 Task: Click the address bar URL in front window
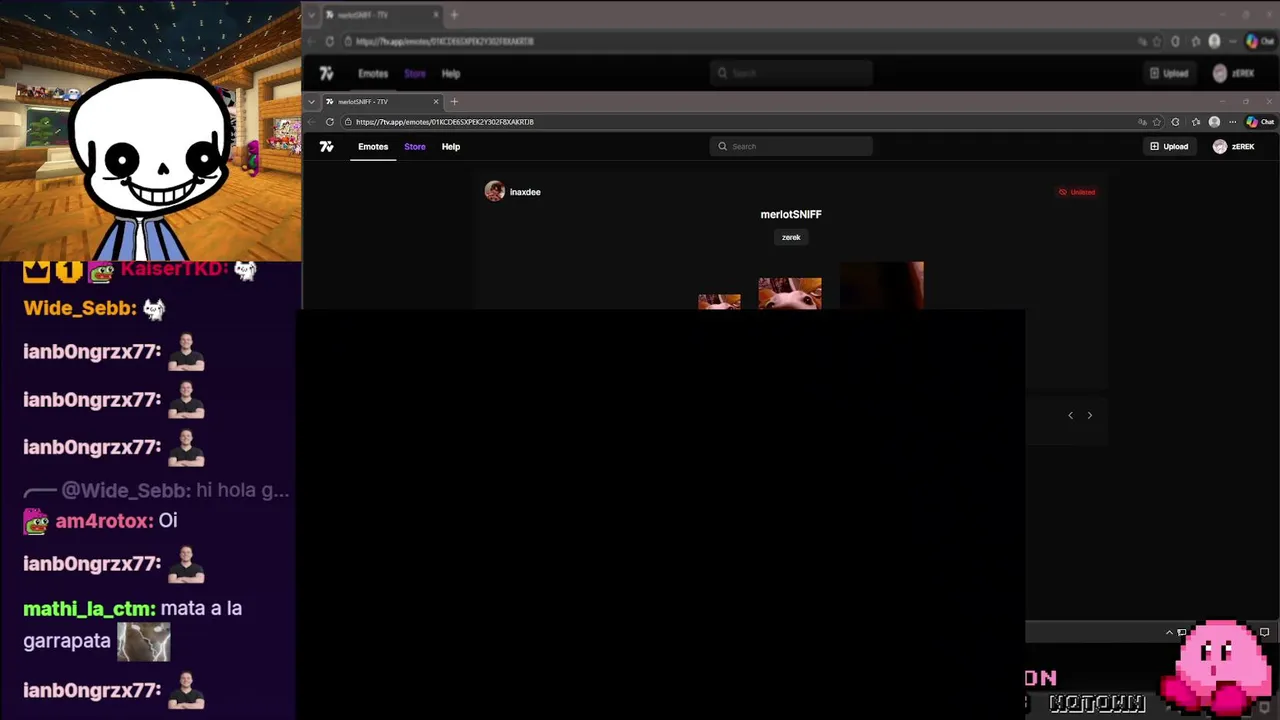click(x=445, y=122)
